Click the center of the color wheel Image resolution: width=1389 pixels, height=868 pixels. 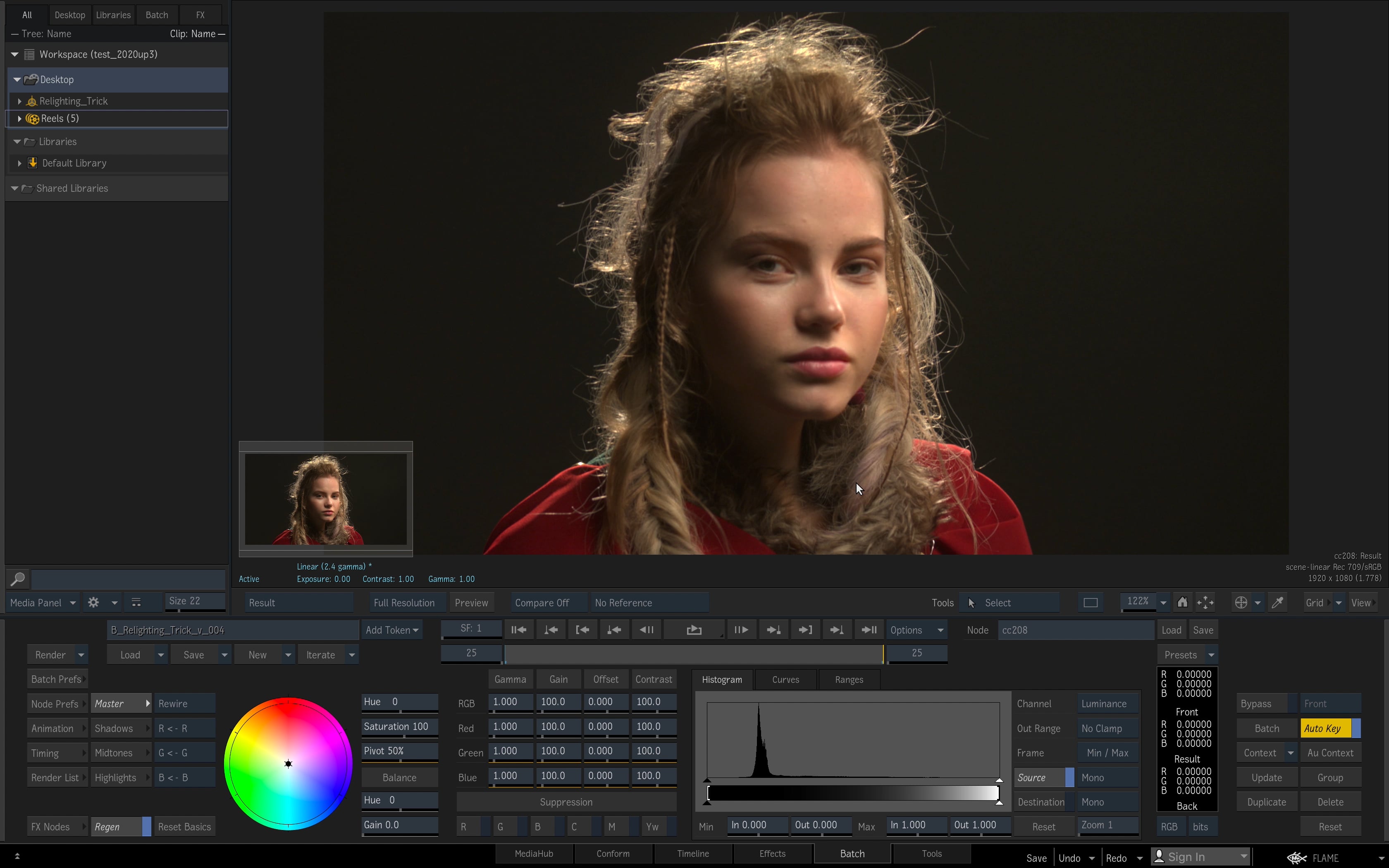(288, 763)
